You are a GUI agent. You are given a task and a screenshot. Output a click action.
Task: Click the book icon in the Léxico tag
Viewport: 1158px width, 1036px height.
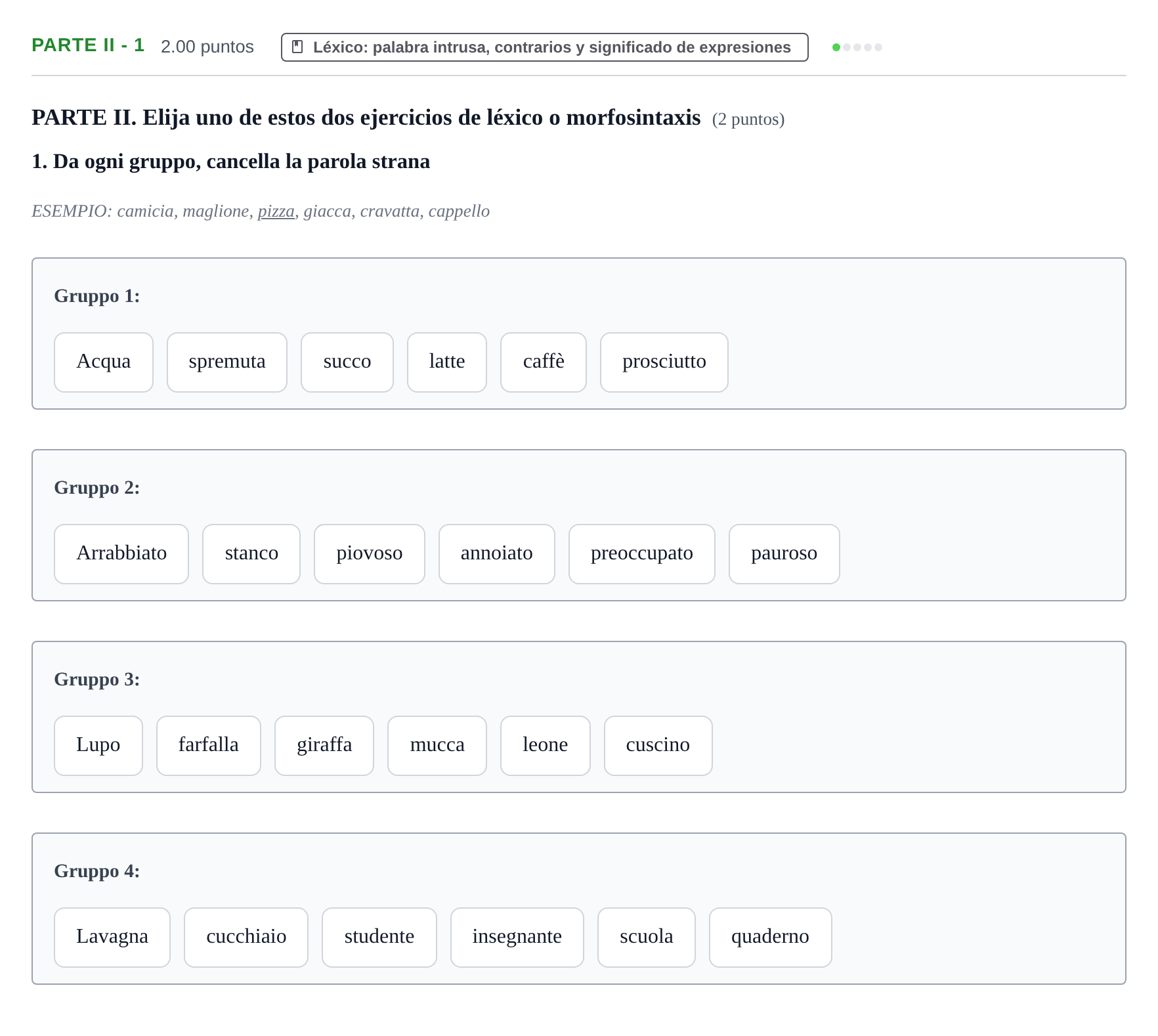[297, 47]
